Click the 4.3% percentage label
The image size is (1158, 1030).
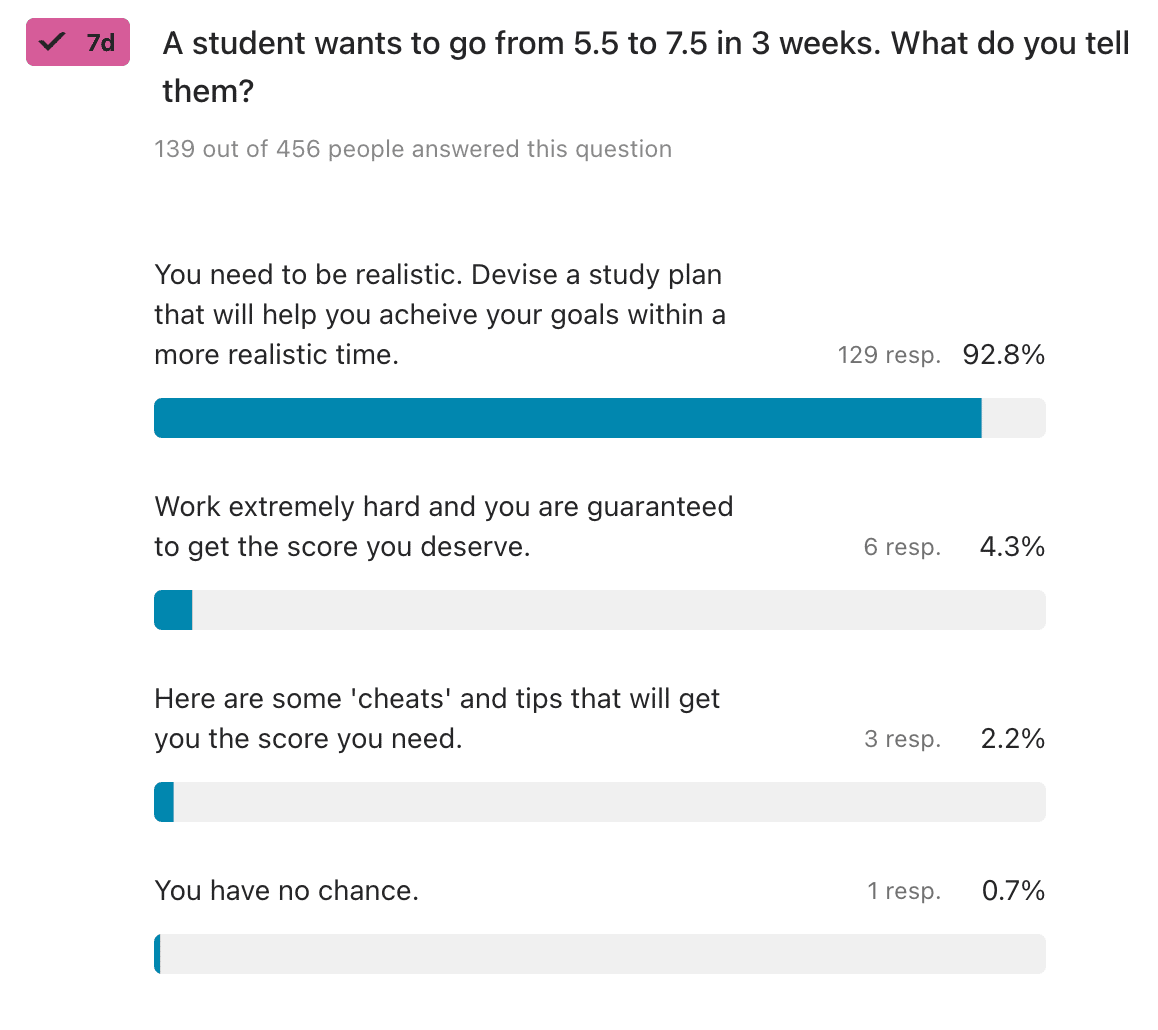click(x=1012, y=547)
